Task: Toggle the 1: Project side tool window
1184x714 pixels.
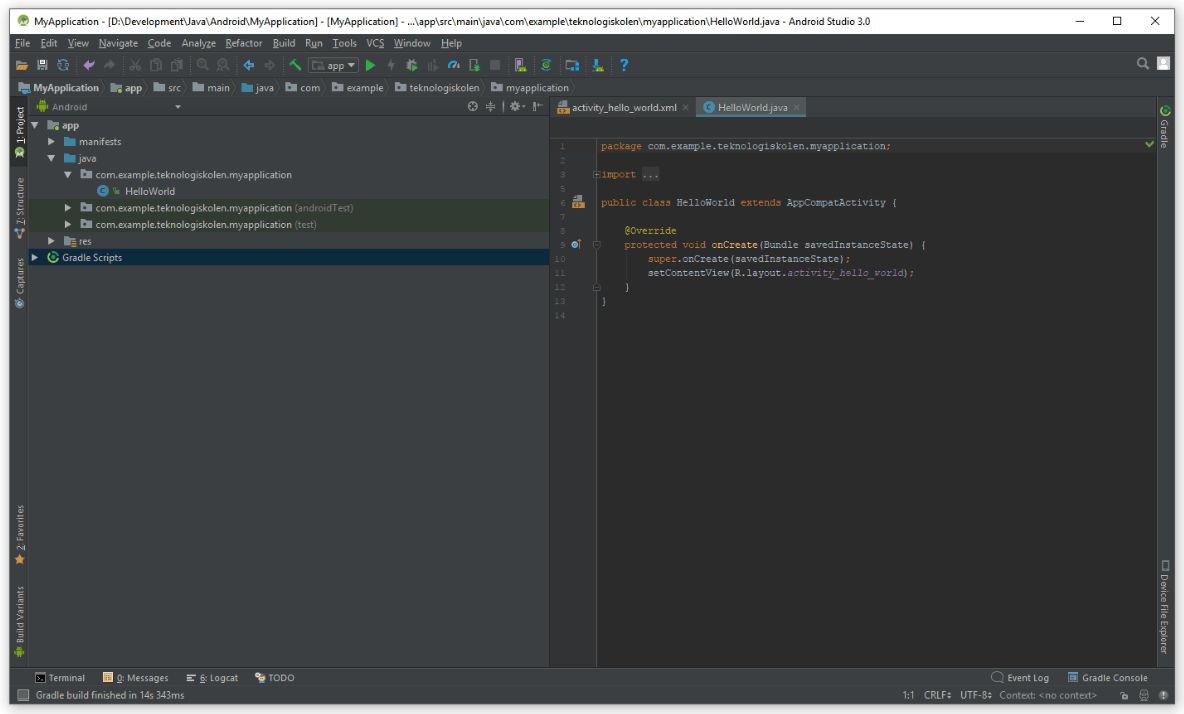Action: (x=20, y=133)
